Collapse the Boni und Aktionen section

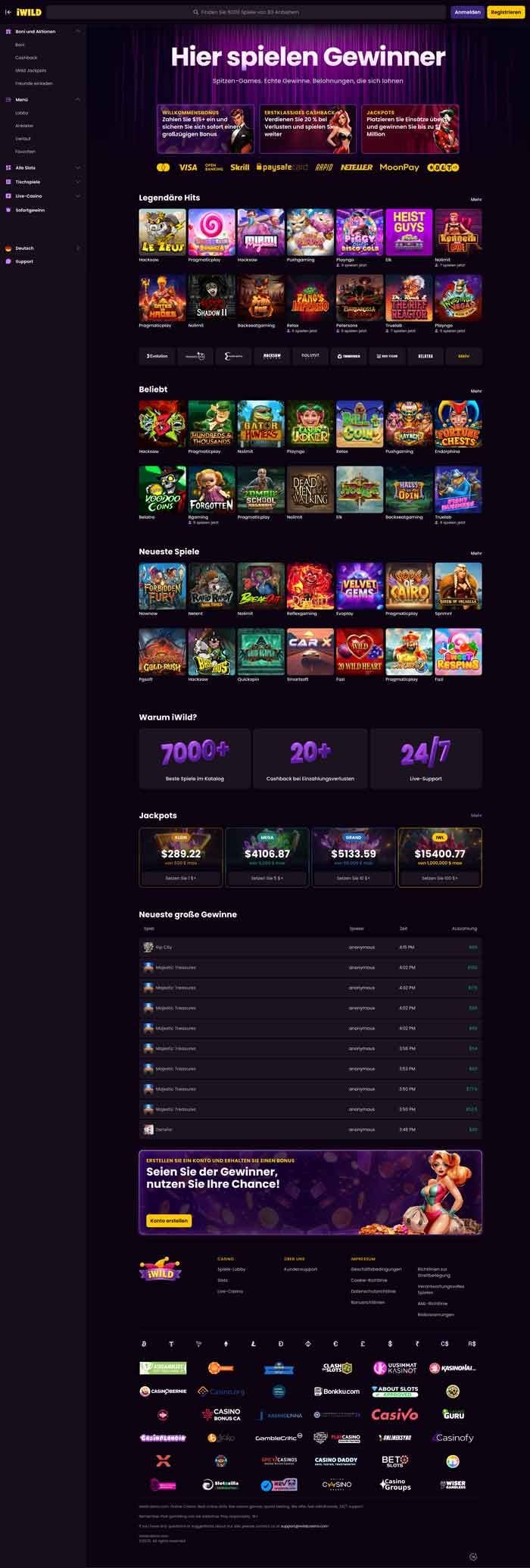pyautogui.click(x=78, y=31)
